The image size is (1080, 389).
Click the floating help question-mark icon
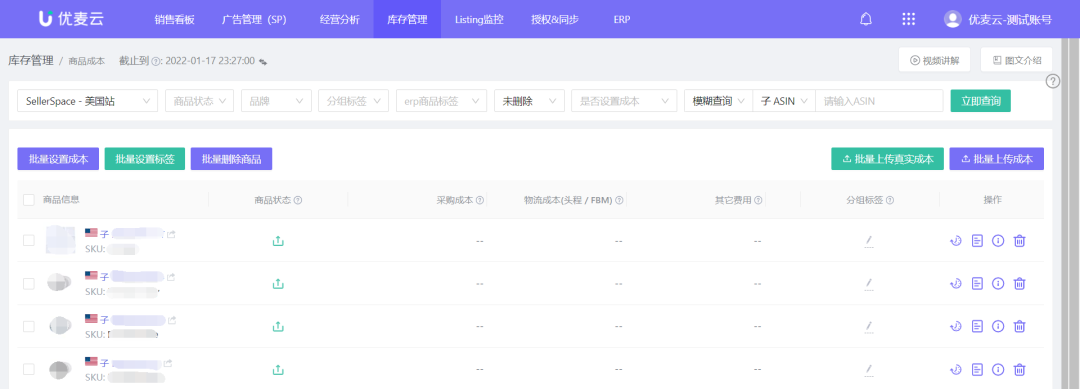pyautogui.click(x=1052, y=81)
